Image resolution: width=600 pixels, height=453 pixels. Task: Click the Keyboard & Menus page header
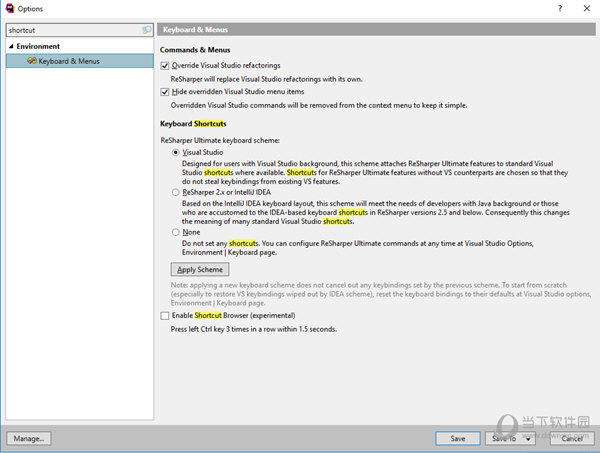(376, 29)
